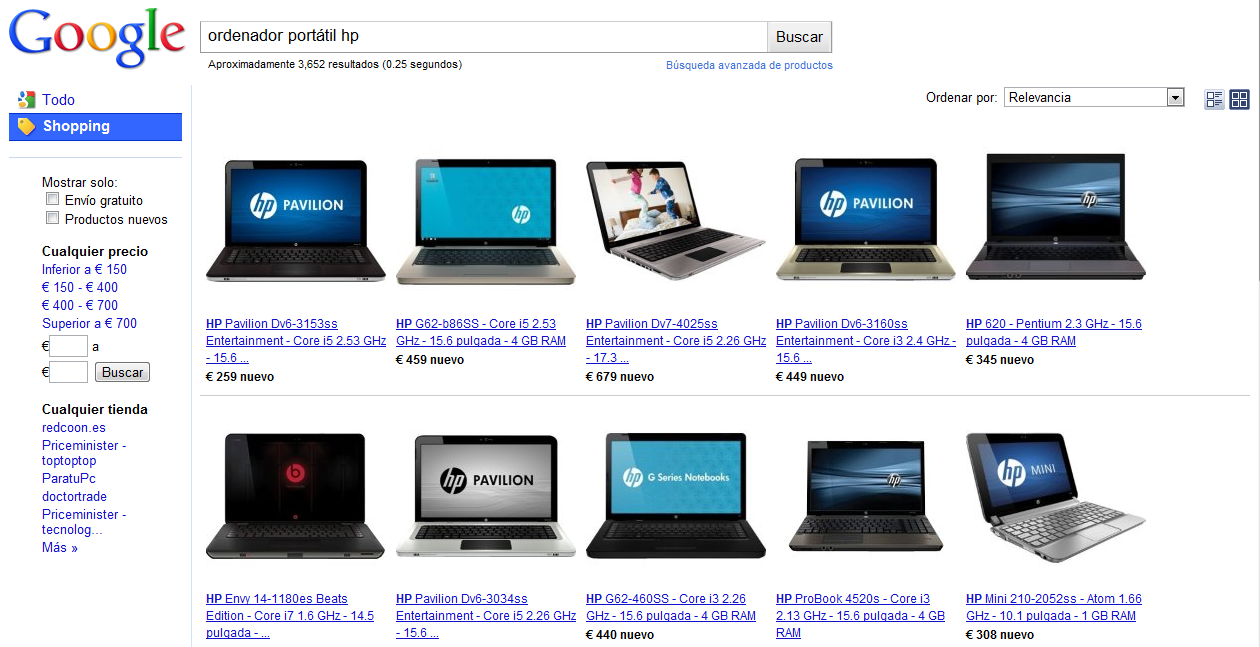Viewport: 1260px width, 647px height.
Task: Filter price € 400 - € 700
Action: click(x=80, y=305)
